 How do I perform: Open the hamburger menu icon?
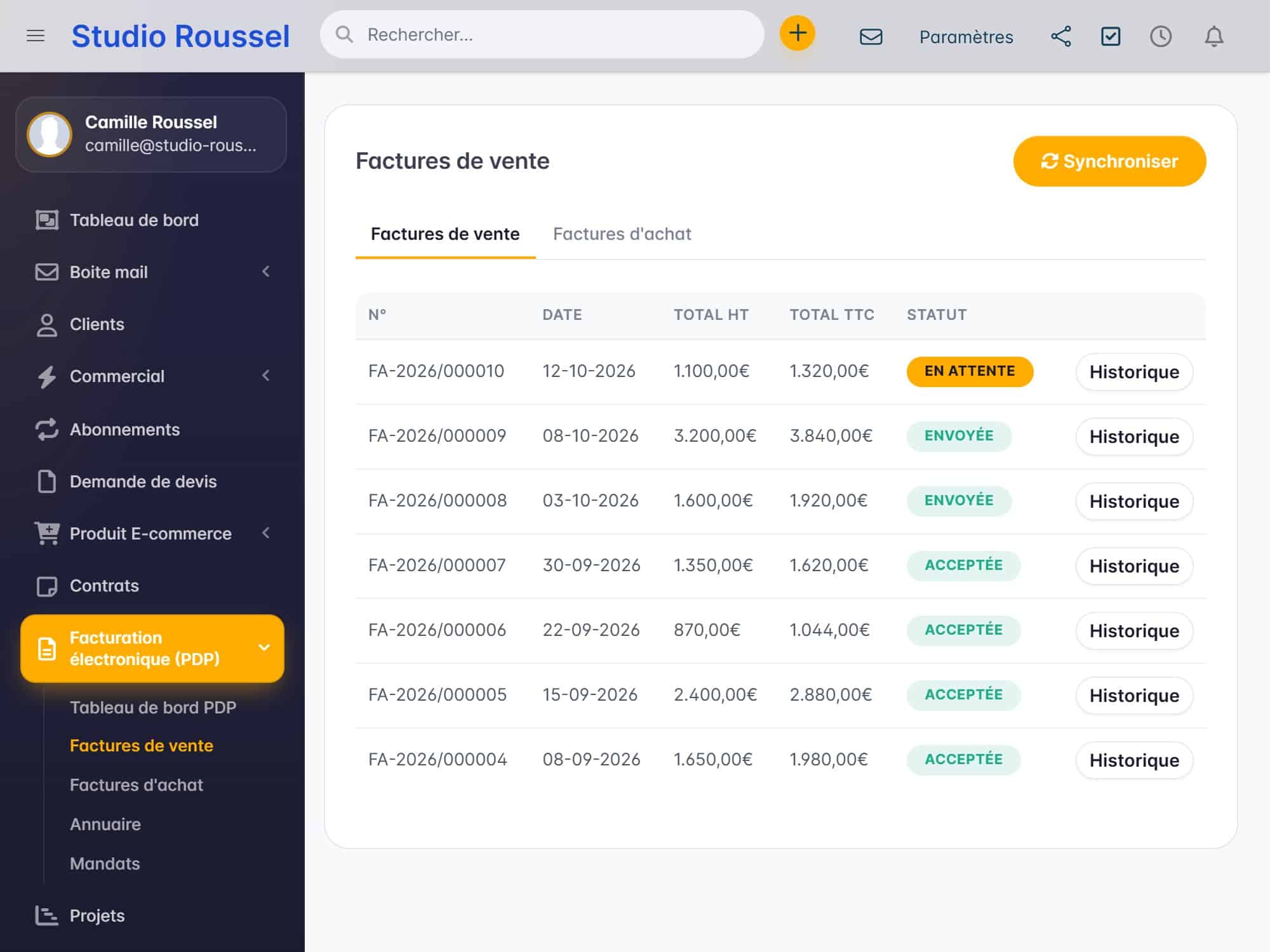(x=36, y=36)
